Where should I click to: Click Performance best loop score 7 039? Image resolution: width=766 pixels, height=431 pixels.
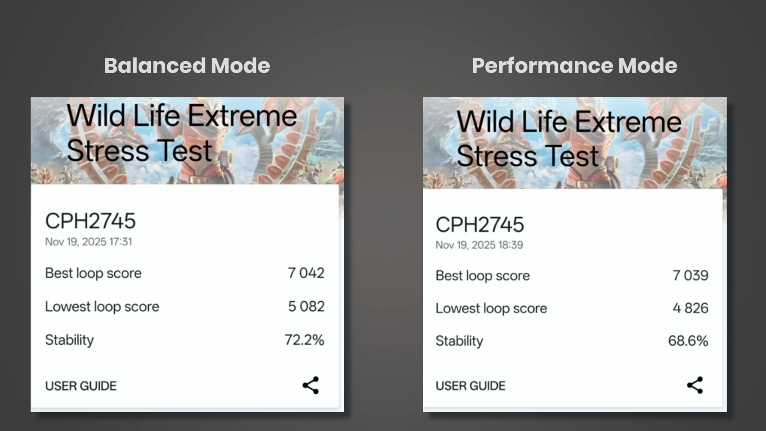pos(690,275)
